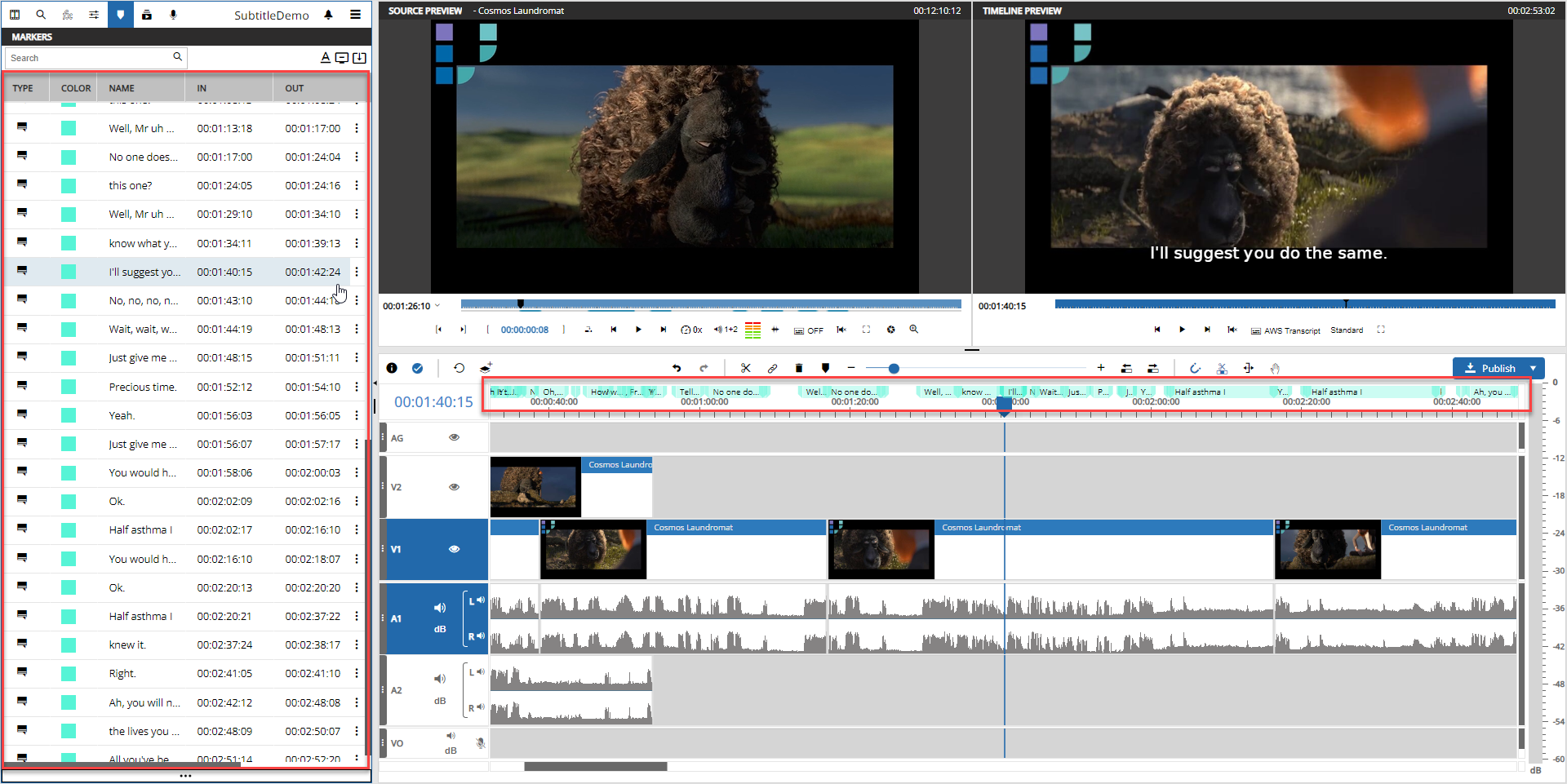This screenshot has height=784, width=1567.
Task: Toggle visibility of the AG track
Action: [455, 437]
